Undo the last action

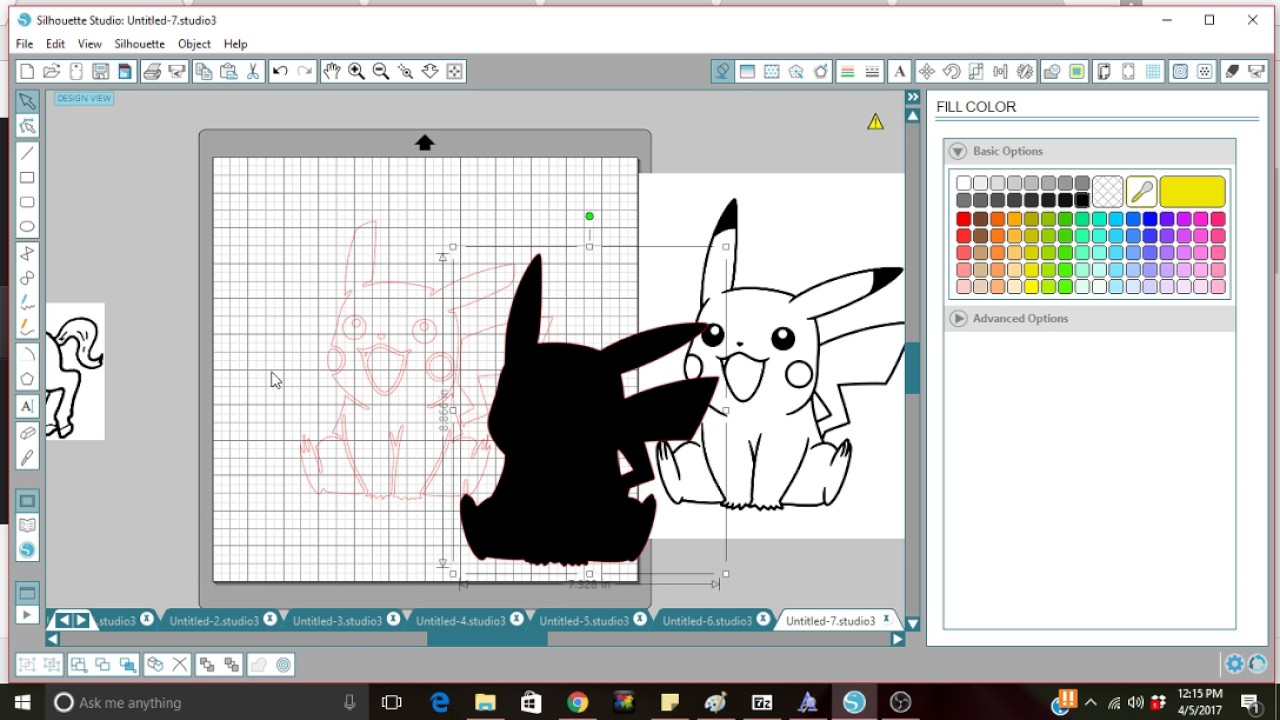click(x=280, y=71)
